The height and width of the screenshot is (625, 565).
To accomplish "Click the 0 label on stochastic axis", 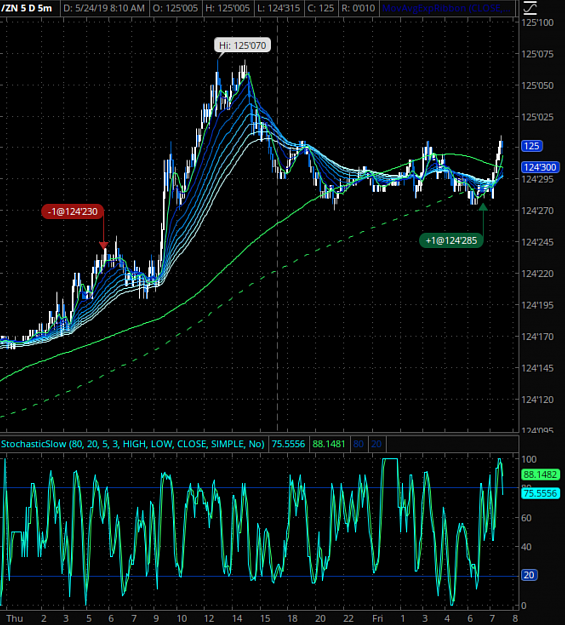I will 524,606.
